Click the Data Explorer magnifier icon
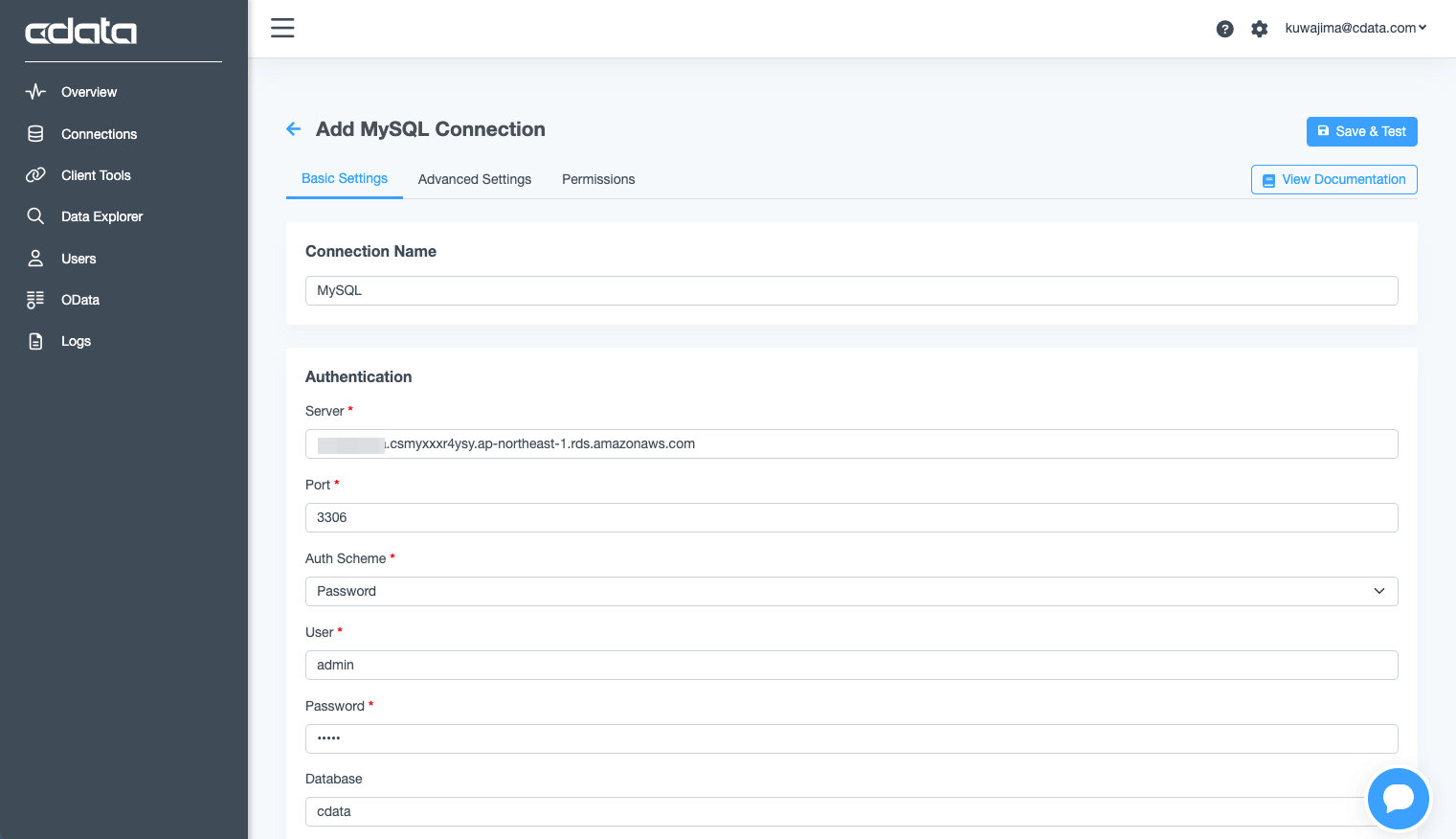Image resolution: width=1456 pixels, height=839 pixels. [35, 216]
